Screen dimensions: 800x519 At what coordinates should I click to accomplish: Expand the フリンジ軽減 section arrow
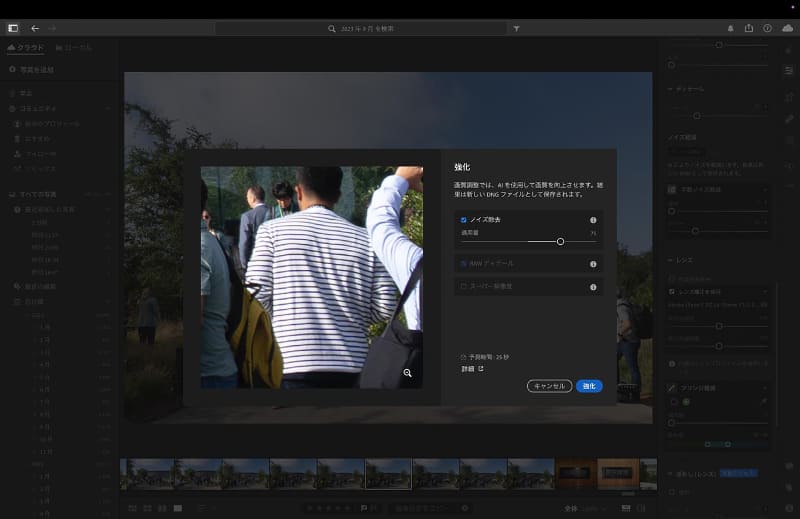pos(765,388)
